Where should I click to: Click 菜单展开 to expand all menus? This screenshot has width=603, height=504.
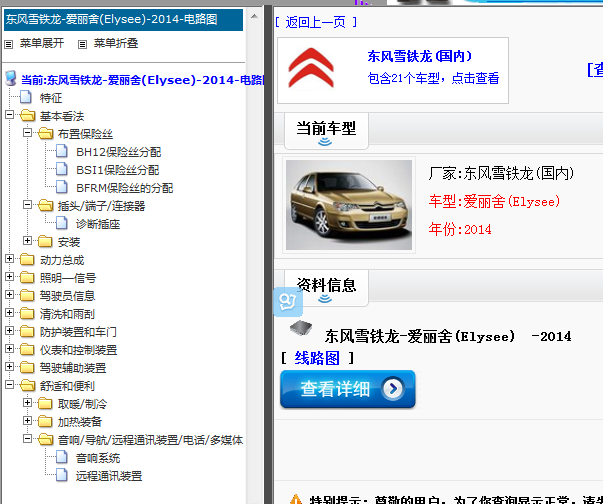[42, 43]
